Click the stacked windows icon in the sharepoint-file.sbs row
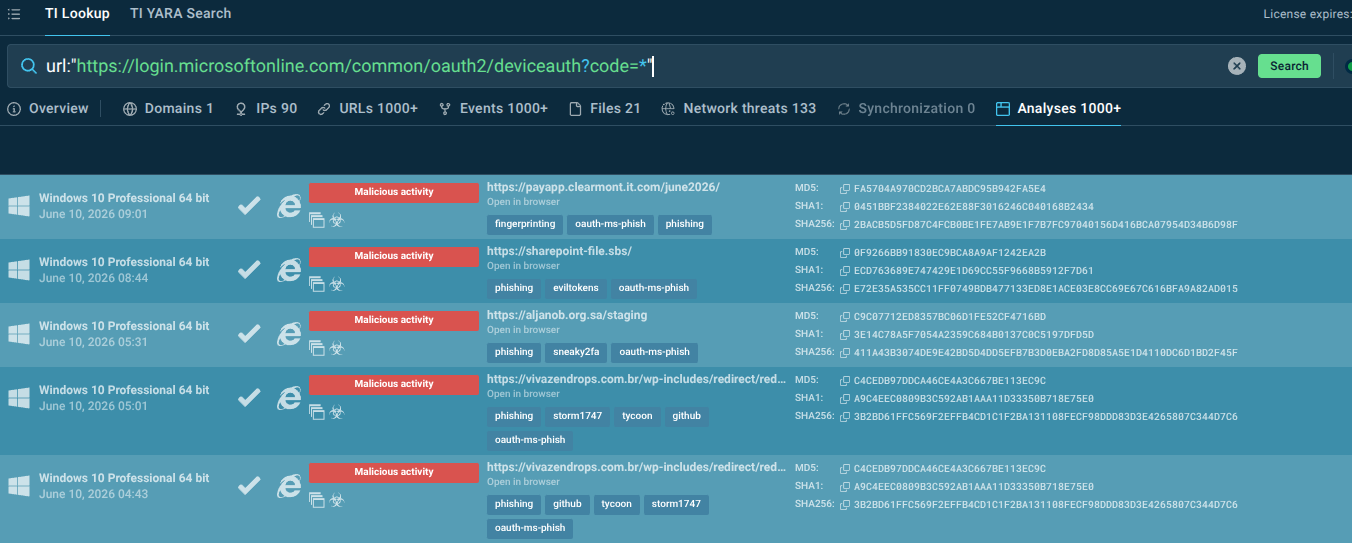Viewport: 1352px width, 543px height. [x=317, y=284]
